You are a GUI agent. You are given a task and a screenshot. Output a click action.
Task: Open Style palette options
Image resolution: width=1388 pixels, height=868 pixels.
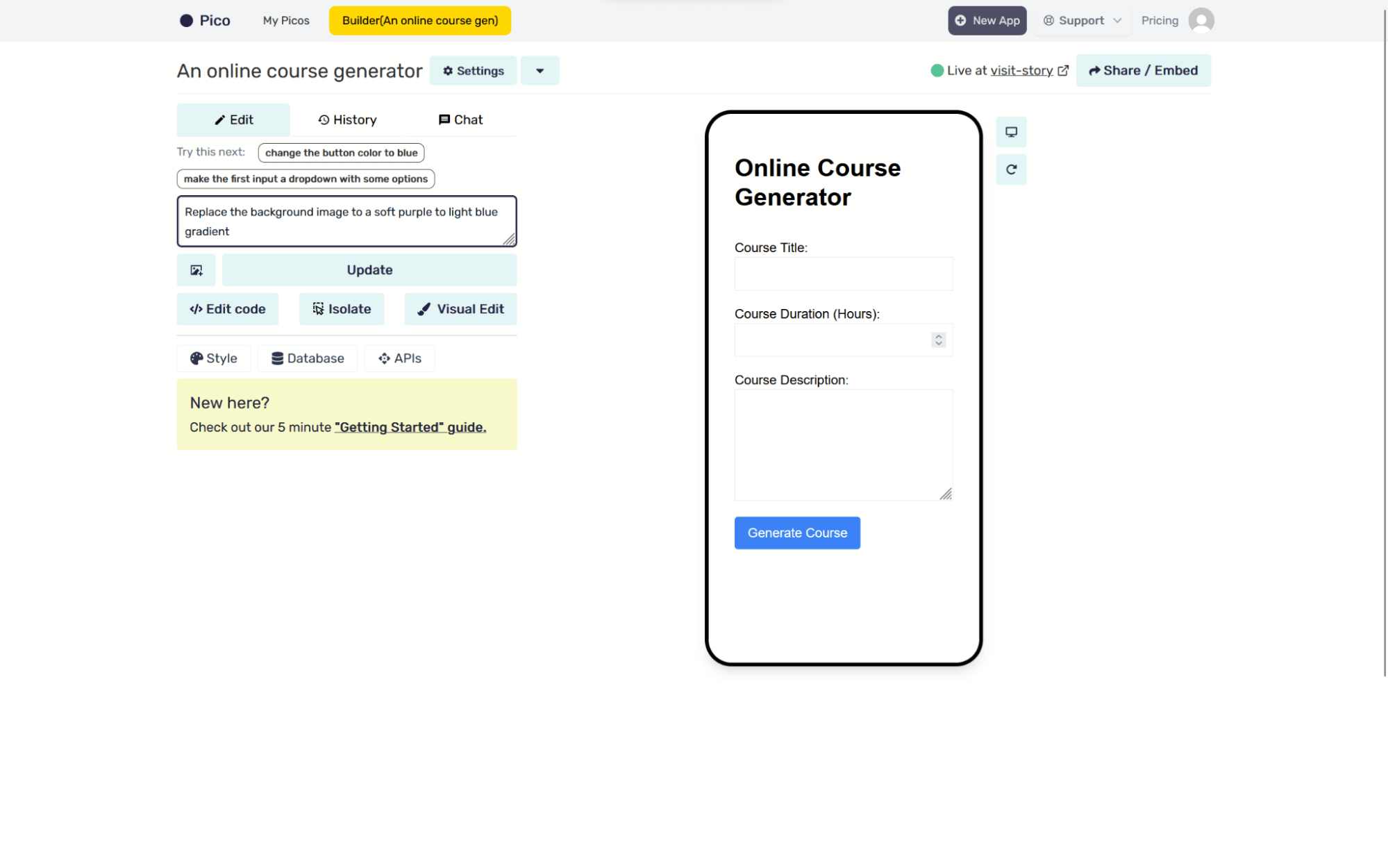point(214,358)
